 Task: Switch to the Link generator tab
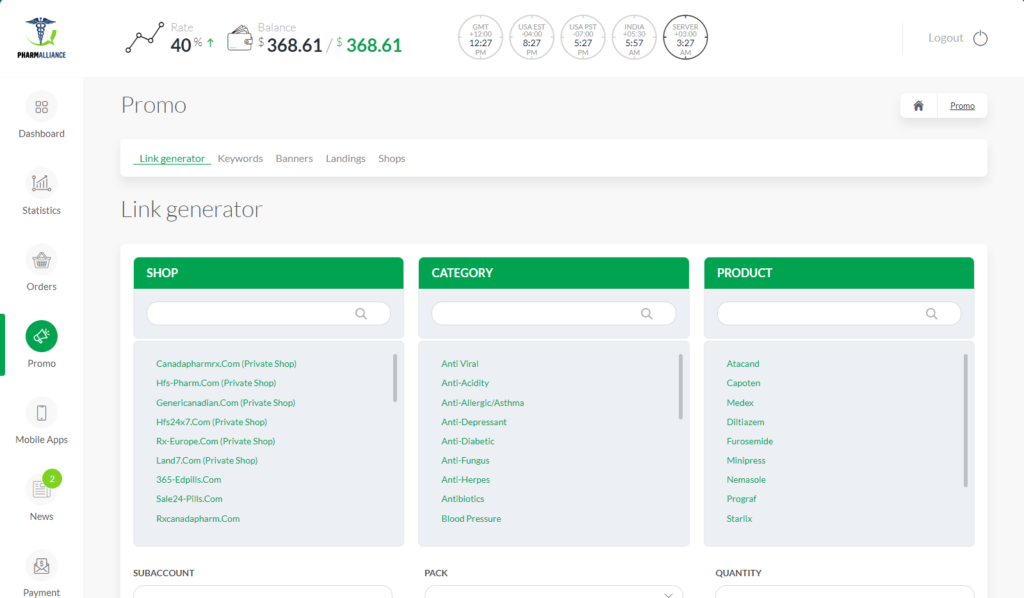click(x=172, y=159)
